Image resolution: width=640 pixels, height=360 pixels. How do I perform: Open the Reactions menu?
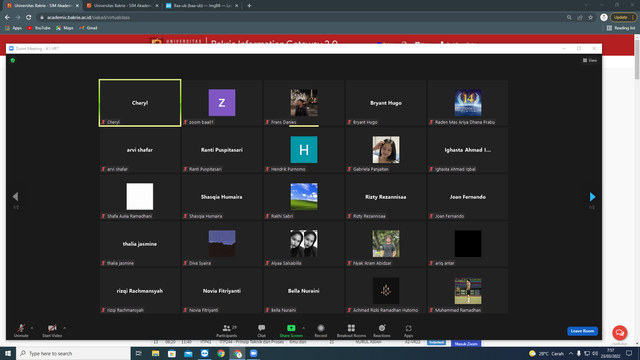[382, 331]
